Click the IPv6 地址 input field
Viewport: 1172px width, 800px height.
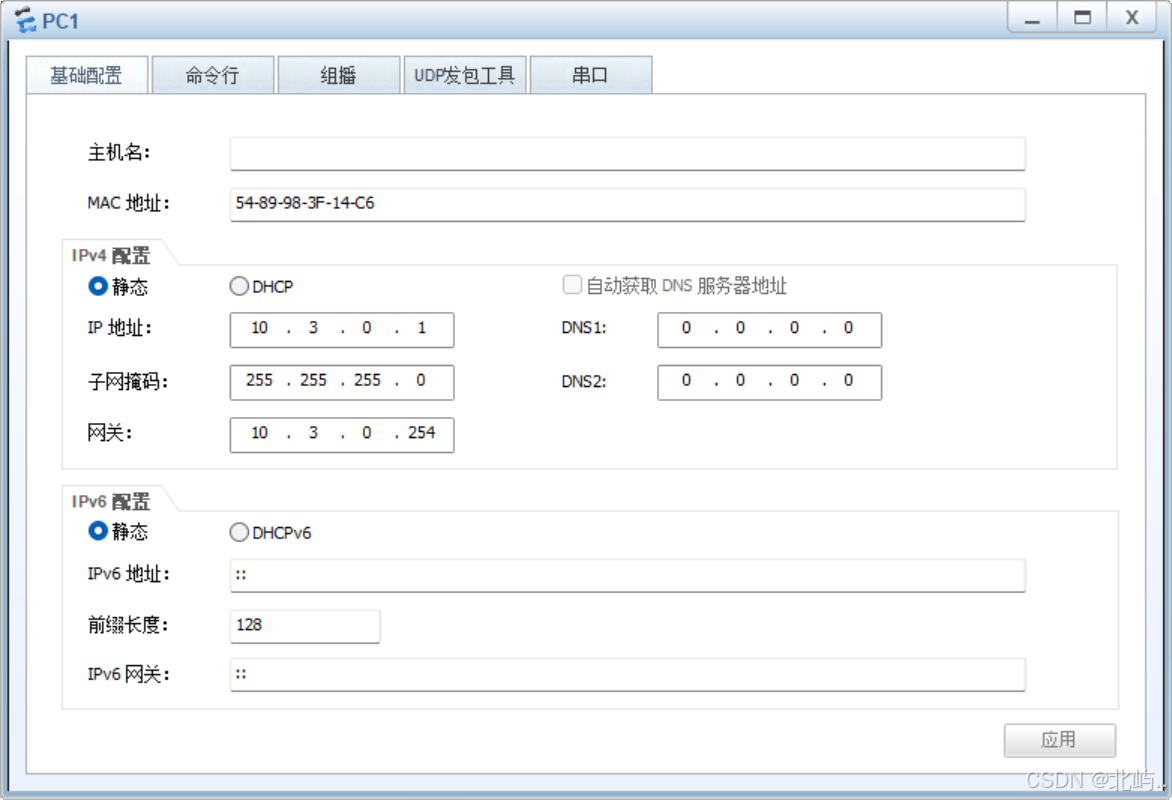pos(627,575)
